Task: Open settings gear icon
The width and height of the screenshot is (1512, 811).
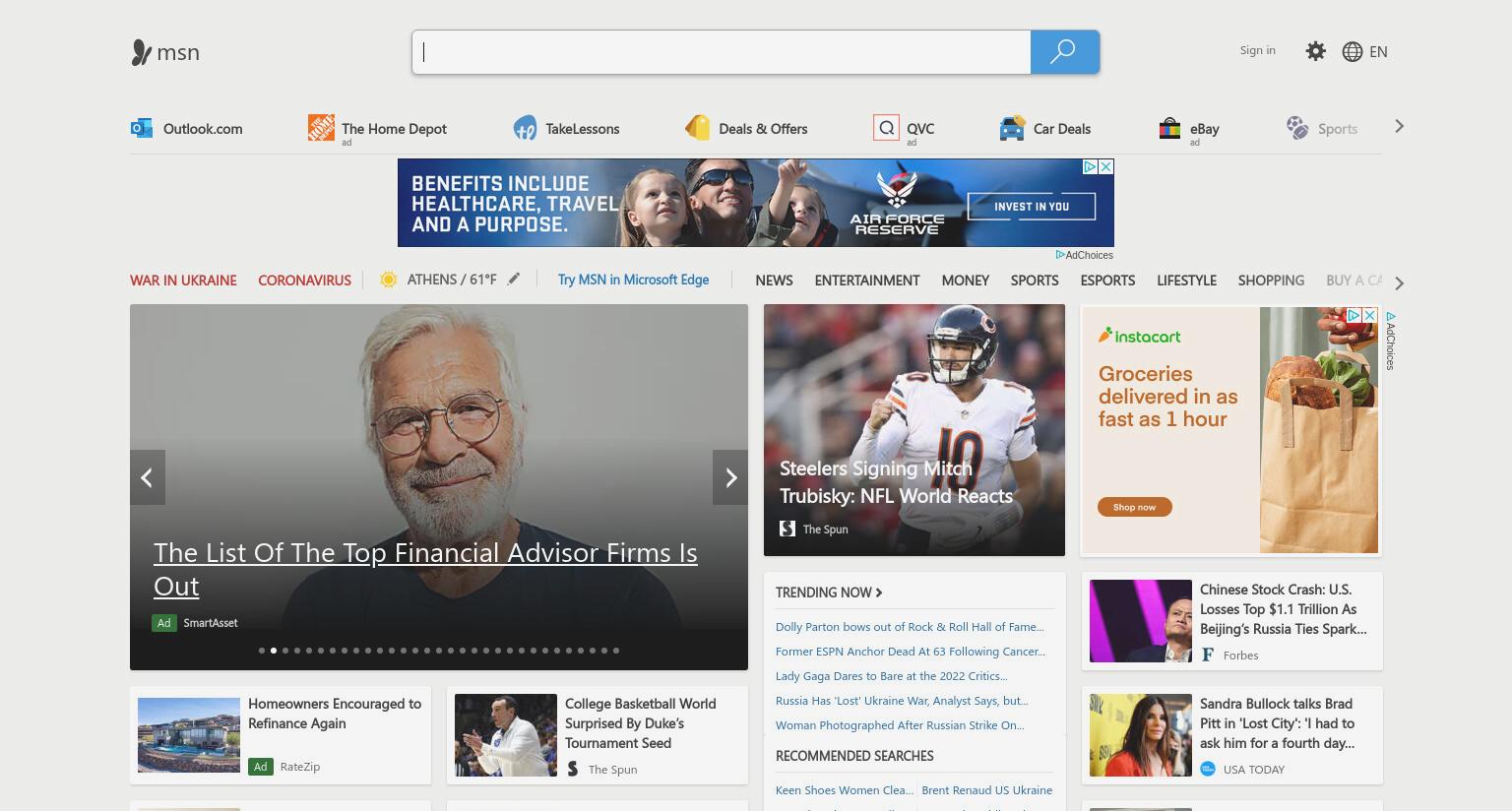Action: pos(1315,51)
